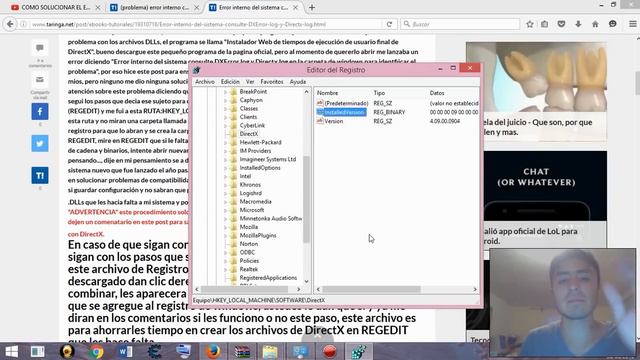Expand the Clients registry key

[225, 117]
